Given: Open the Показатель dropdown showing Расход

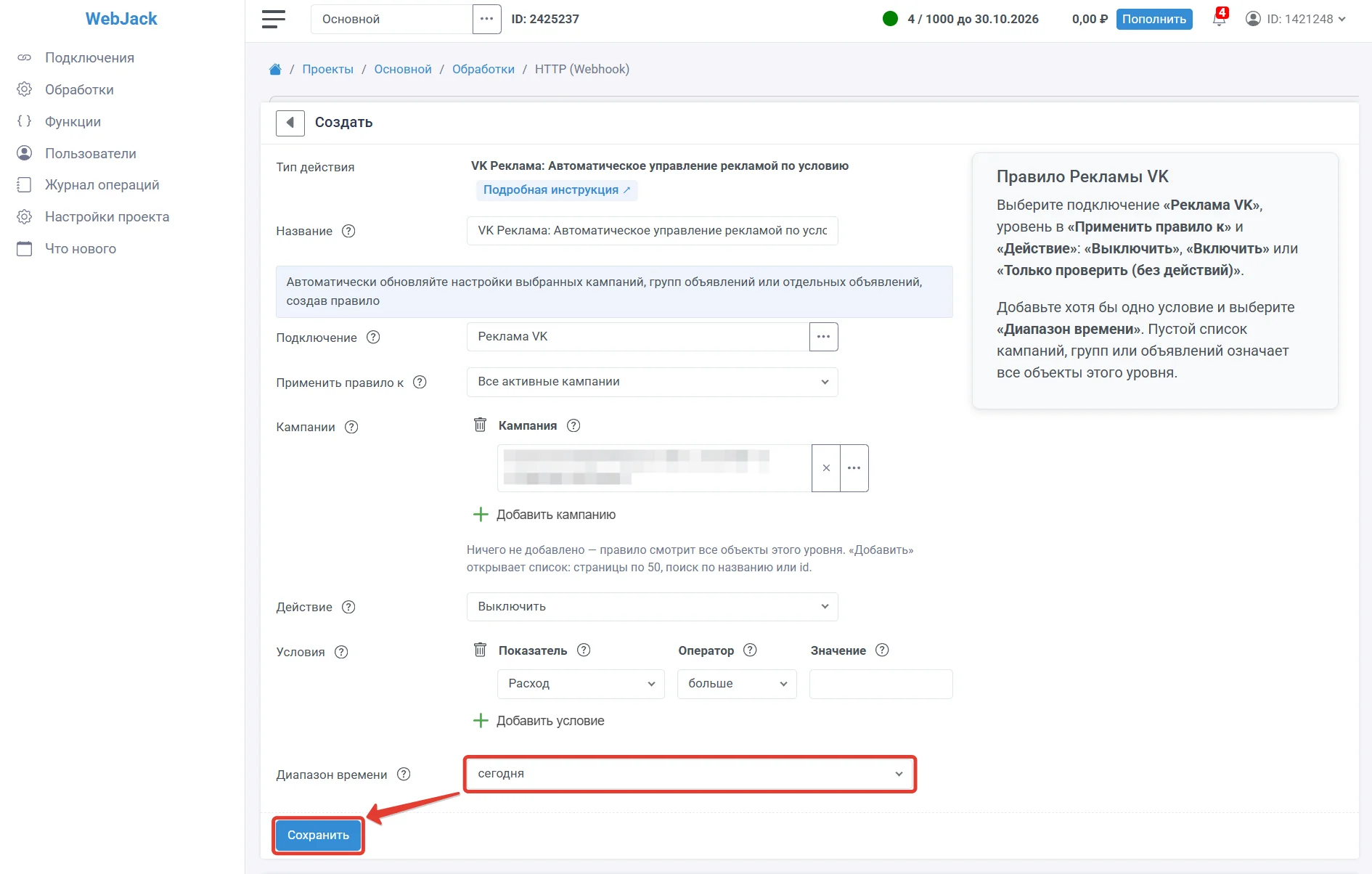Looking at the screenshot, I should pyautogui.click(x=581, y=684).
